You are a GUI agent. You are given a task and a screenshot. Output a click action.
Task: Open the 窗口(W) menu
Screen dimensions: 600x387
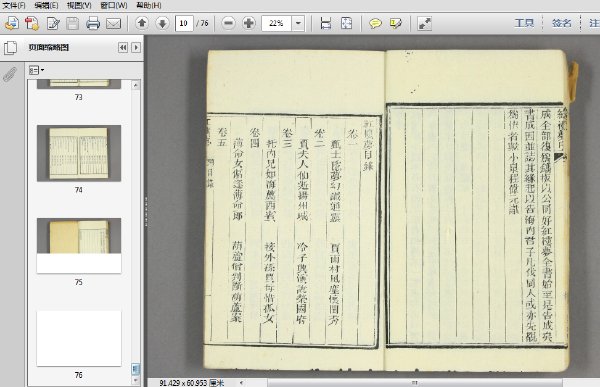pos(114,5)
